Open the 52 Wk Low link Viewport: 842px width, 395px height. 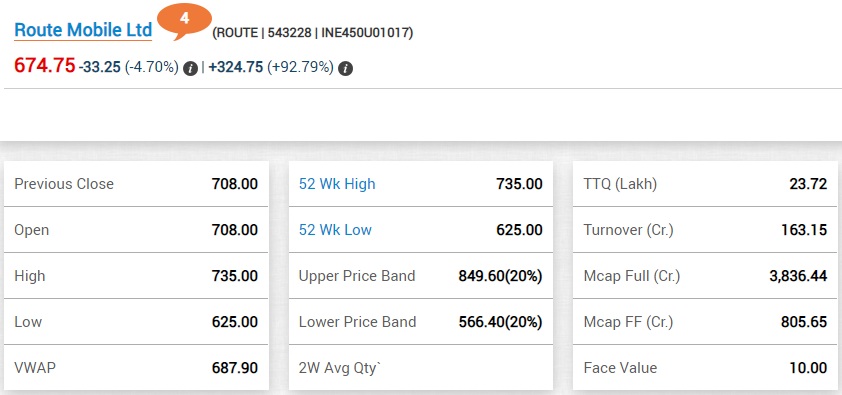[335, 230]
